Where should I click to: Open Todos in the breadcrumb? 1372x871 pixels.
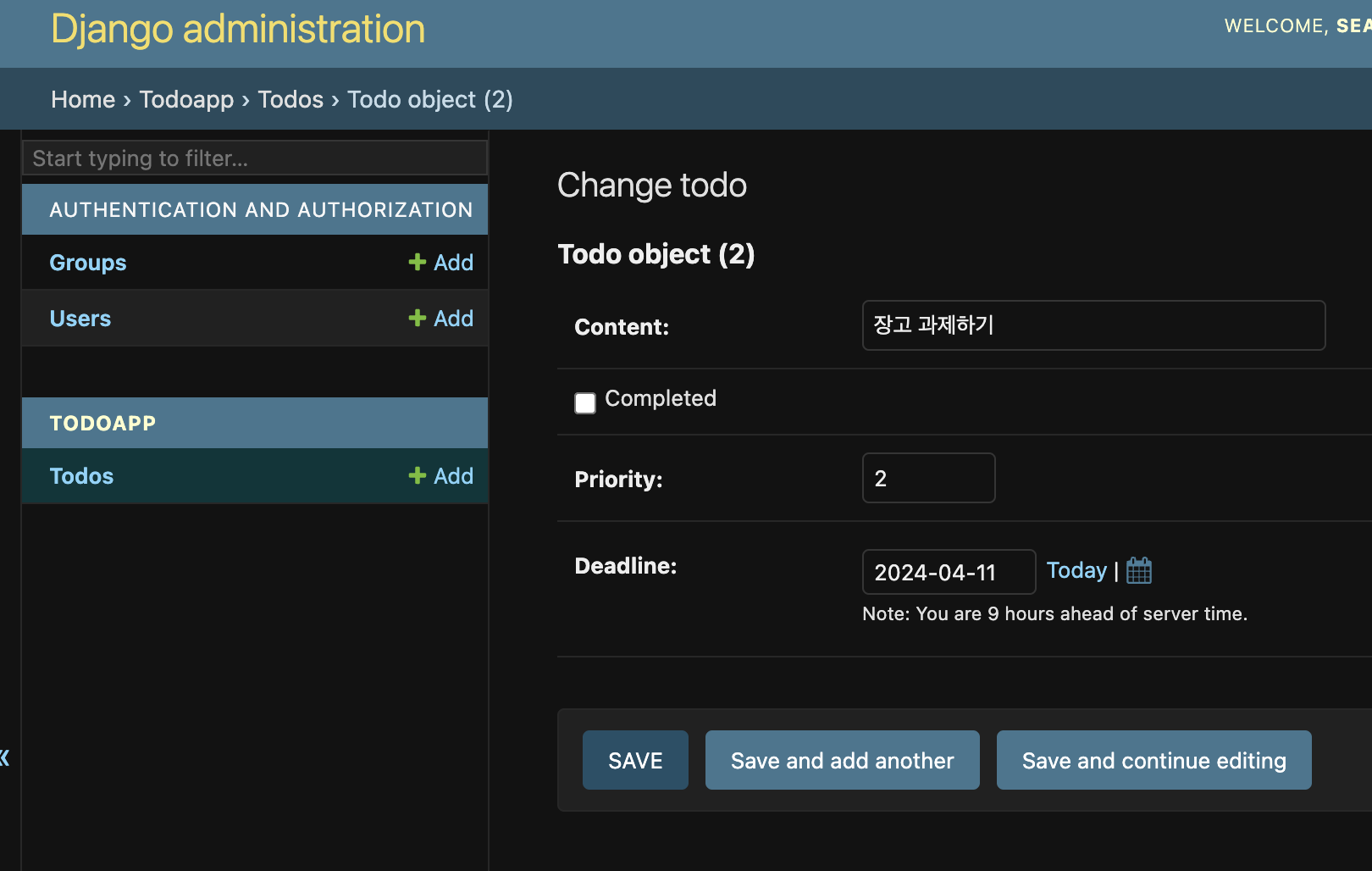point(290,99)
